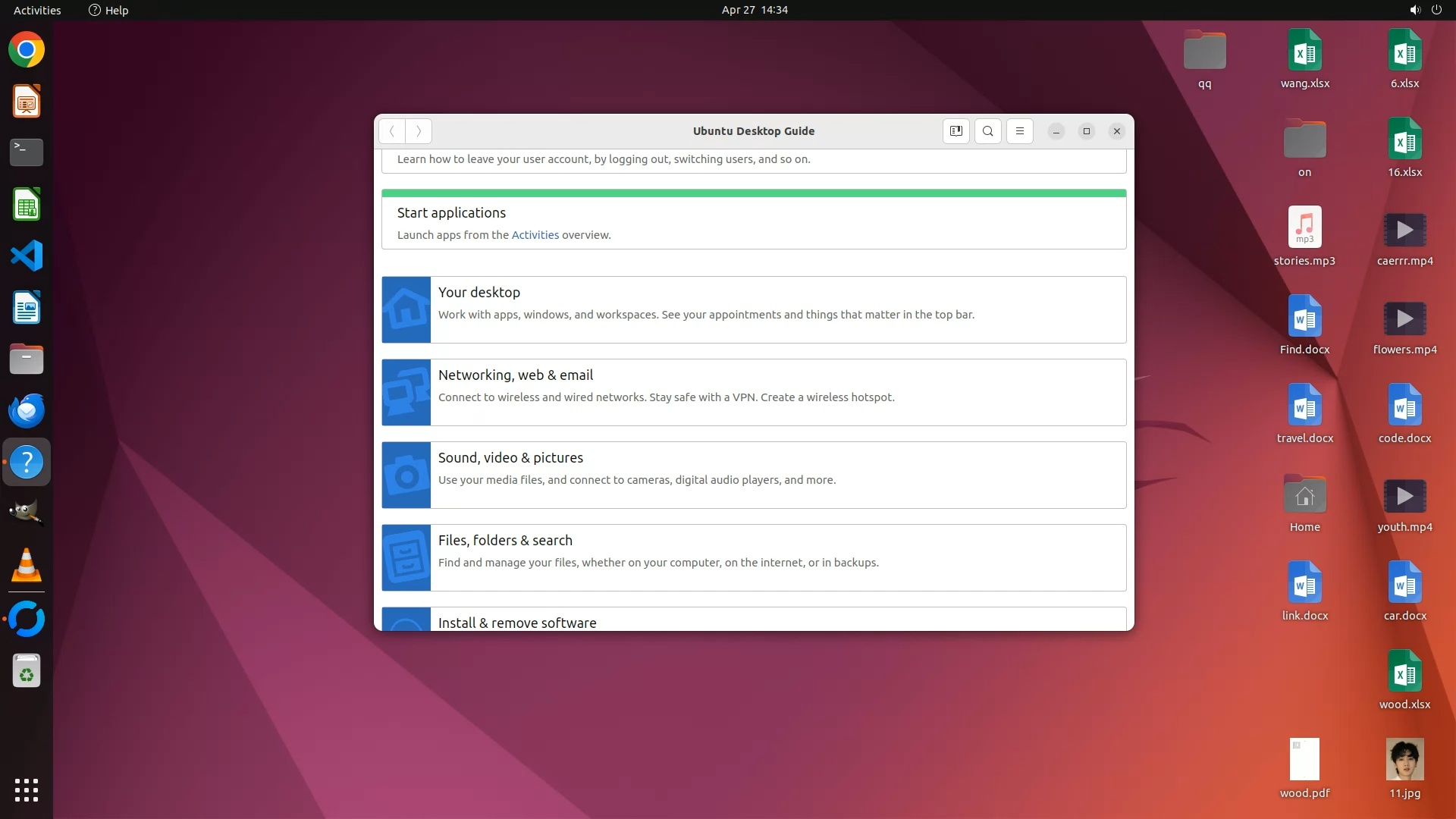Select the 11.jpg thumbnail on desktop
The width and height of the screenshot is (1456, 819).
[x=1404, y=759]
